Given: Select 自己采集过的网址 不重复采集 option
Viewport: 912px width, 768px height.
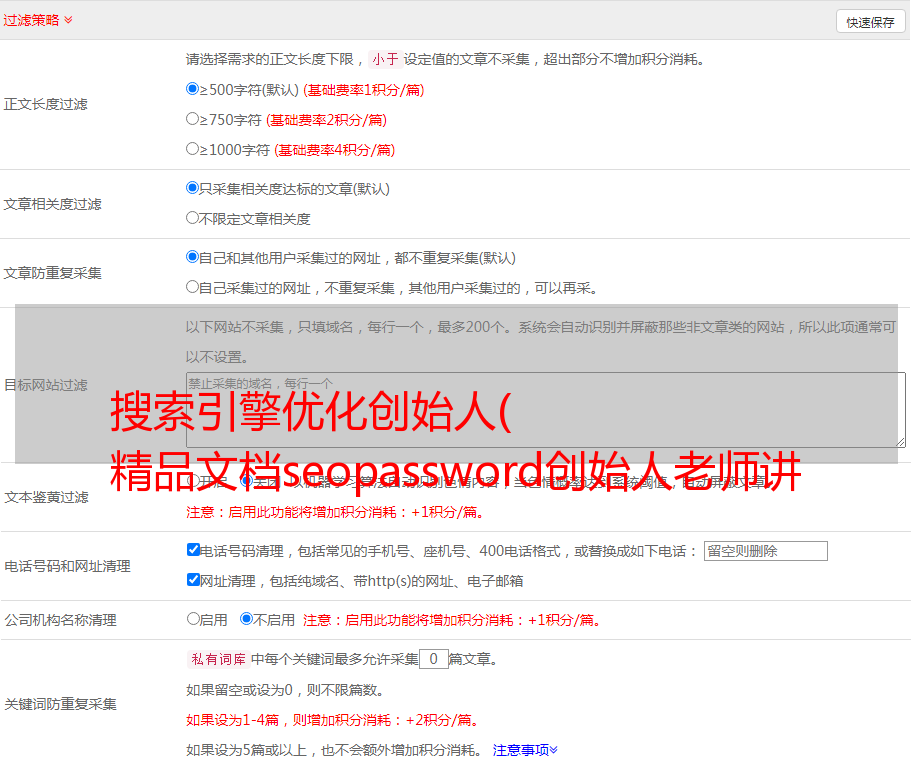Looking at the screenshot, I should (x=193, y=287).
